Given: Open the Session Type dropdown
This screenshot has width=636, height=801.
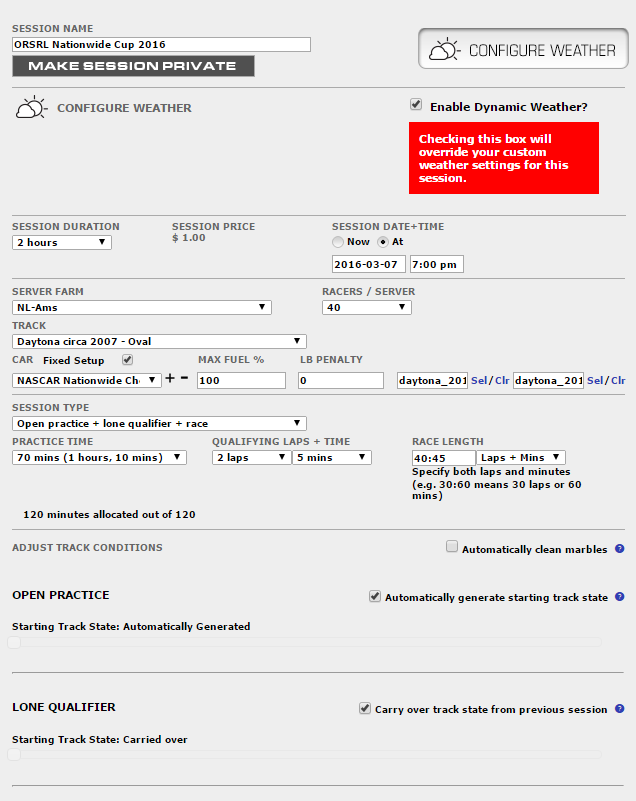Looking at the screenshot, I should click(x=159, y=424).
